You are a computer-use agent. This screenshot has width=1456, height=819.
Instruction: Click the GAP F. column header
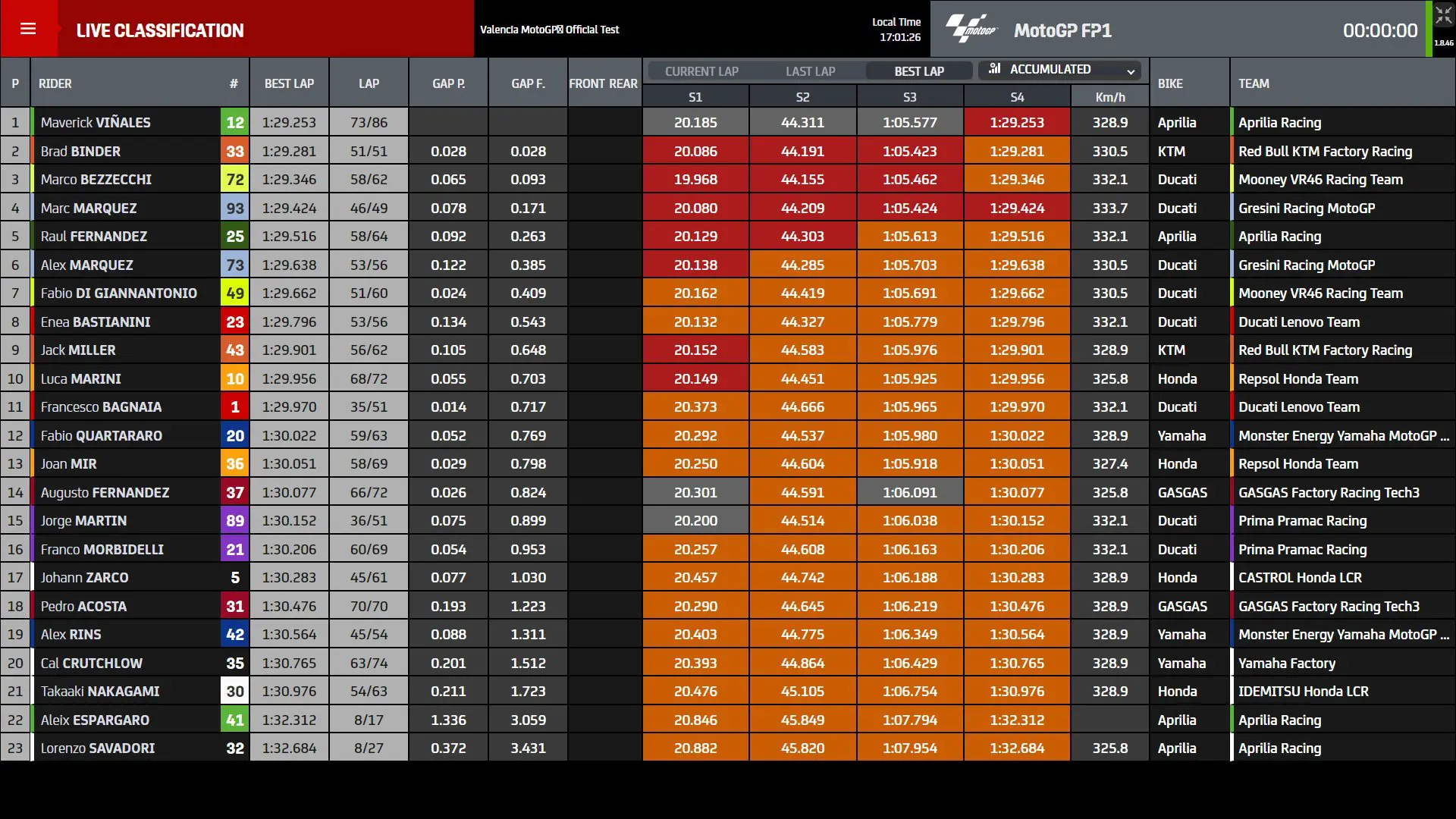coord(528,83)
